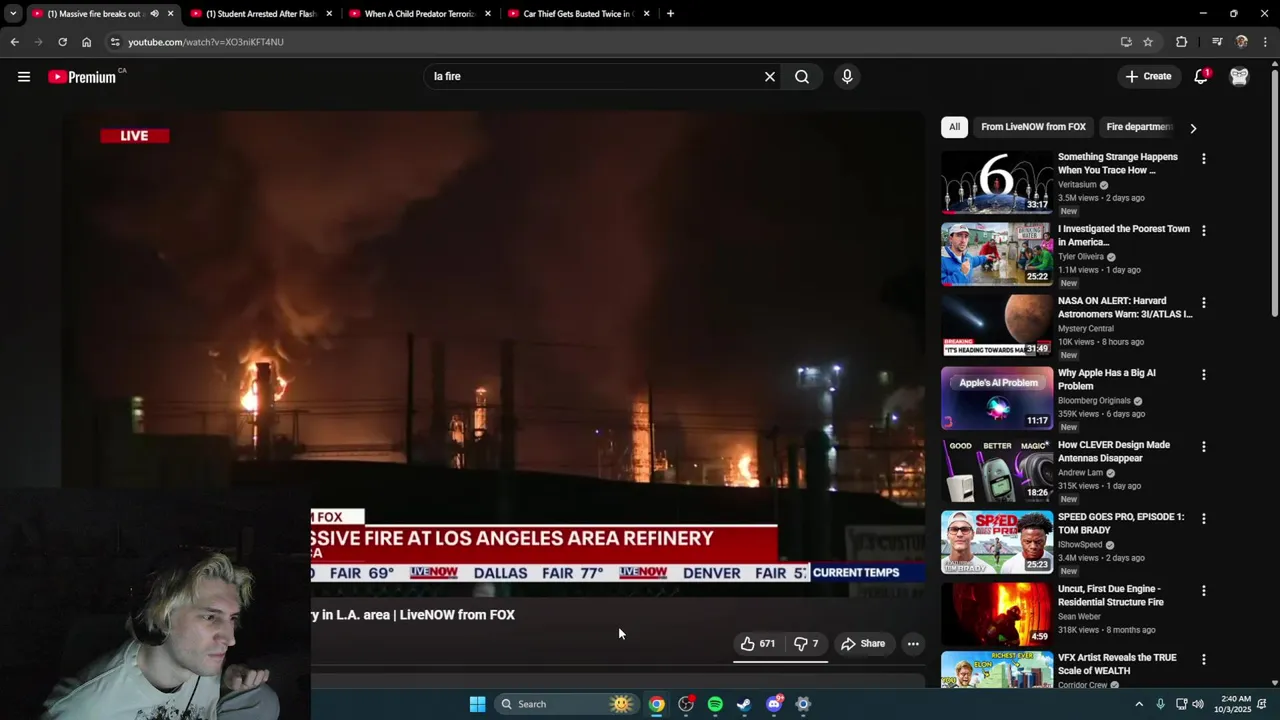Open Spotify from the taskbar
This screenshot has width=1280, height=720.
click(x=715, y=704)
